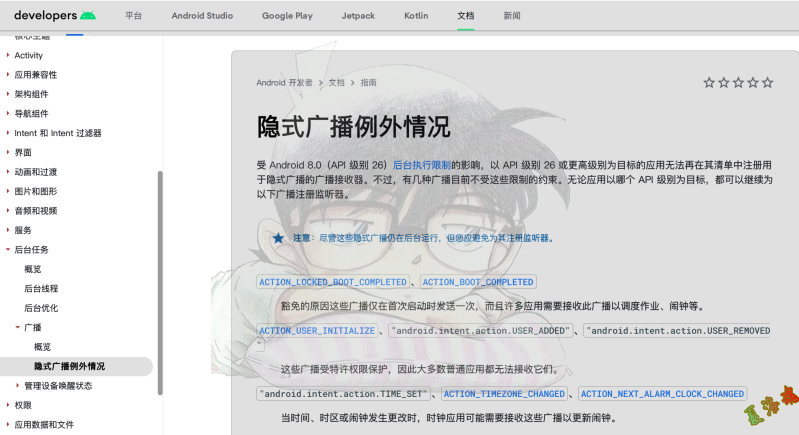Click the sidebar vertical scrollbar
This screenshot has width=799, height=435.
pos(160,283)
